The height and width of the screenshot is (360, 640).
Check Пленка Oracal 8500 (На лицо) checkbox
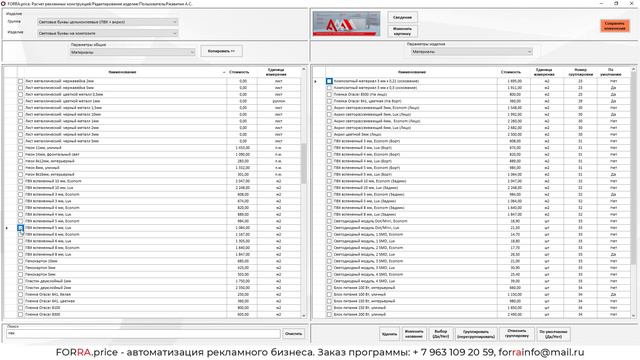click(329, 94)
